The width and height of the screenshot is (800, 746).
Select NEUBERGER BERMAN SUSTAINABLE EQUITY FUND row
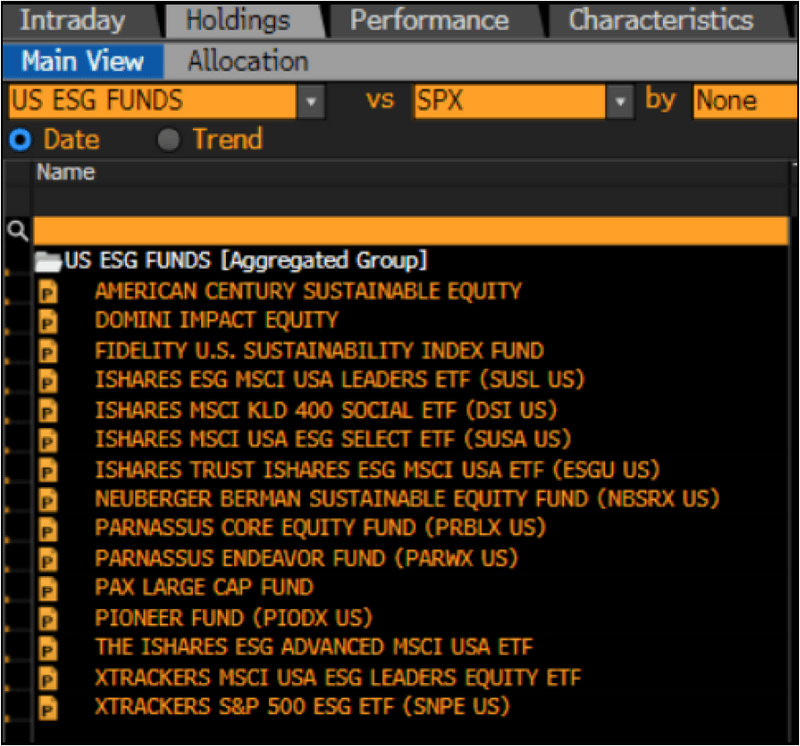(x=407, y=499)
